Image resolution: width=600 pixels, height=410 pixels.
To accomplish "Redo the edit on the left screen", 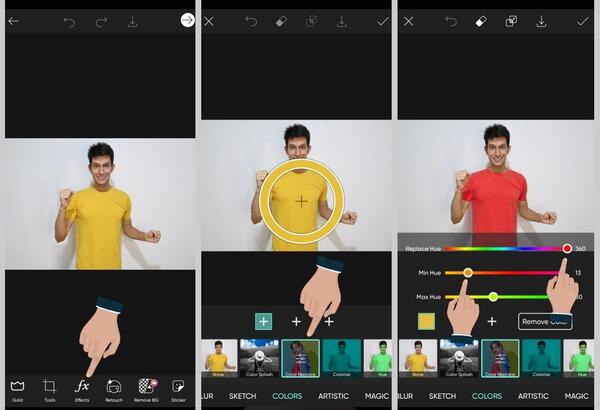I will coord(101,22).
